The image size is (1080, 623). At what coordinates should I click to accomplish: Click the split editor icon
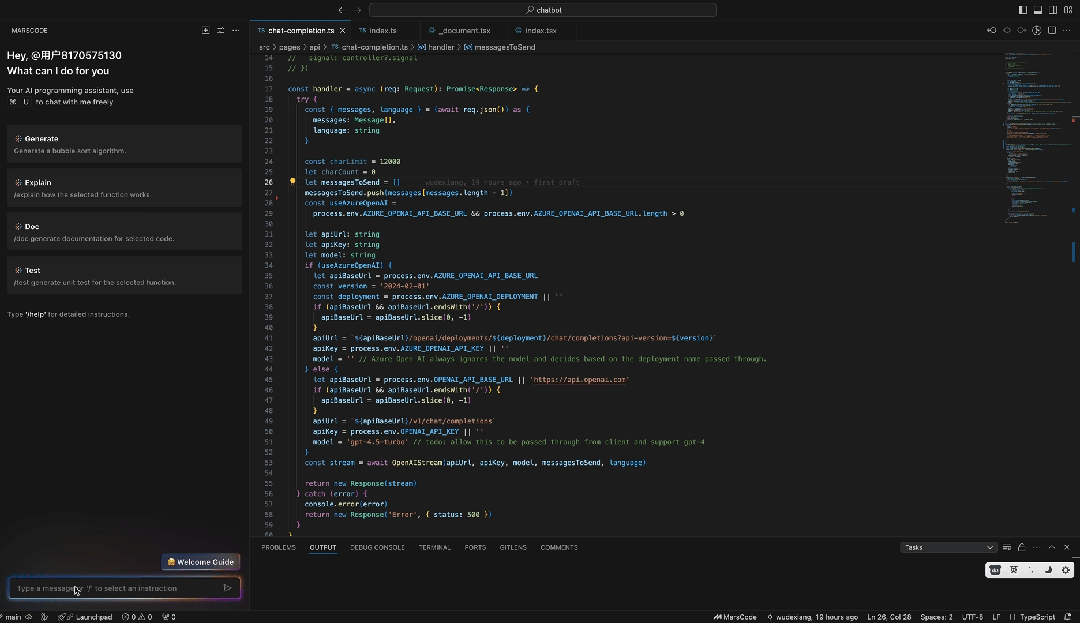pos(1052,30)
